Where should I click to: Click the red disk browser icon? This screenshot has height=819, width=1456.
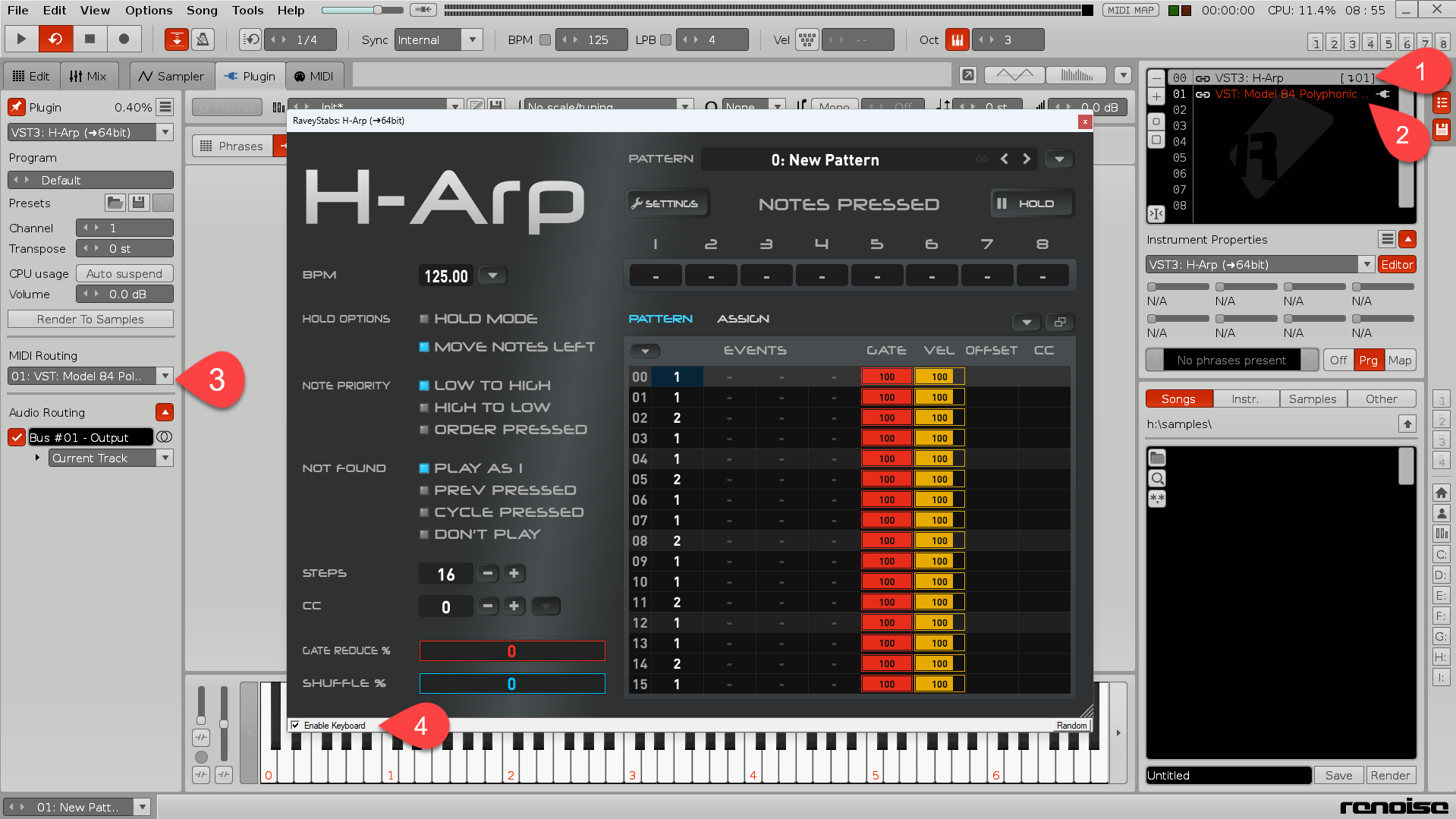click(1442, 130)
